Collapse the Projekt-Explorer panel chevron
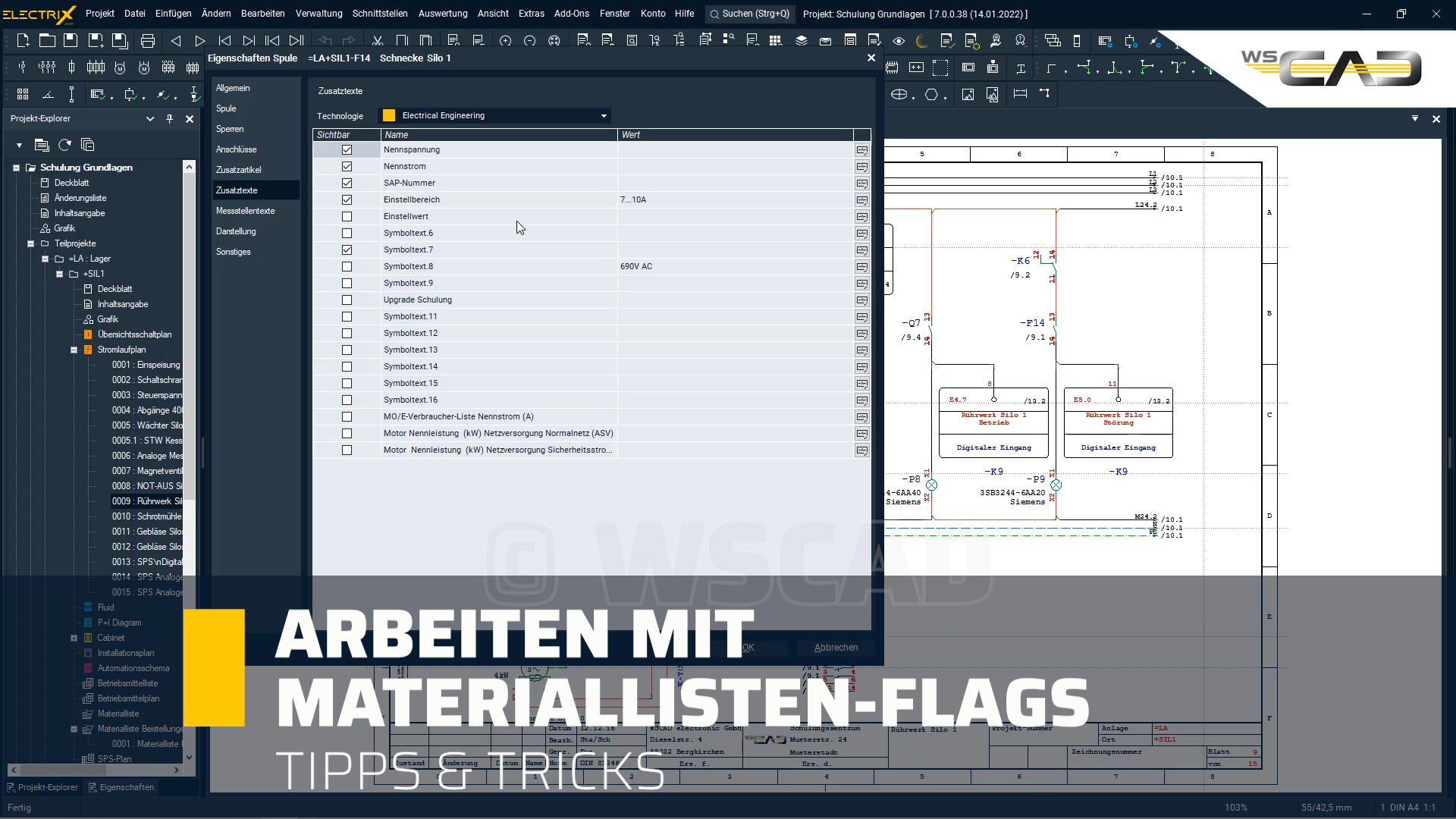Viewport: 1456px width, 819px height. click(x=150, y=118)
